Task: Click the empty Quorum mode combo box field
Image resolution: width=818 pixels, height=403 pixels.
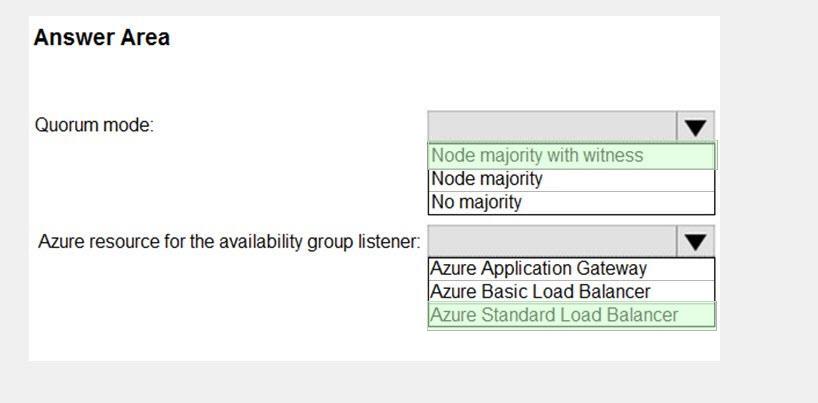Action: (552, 126)
